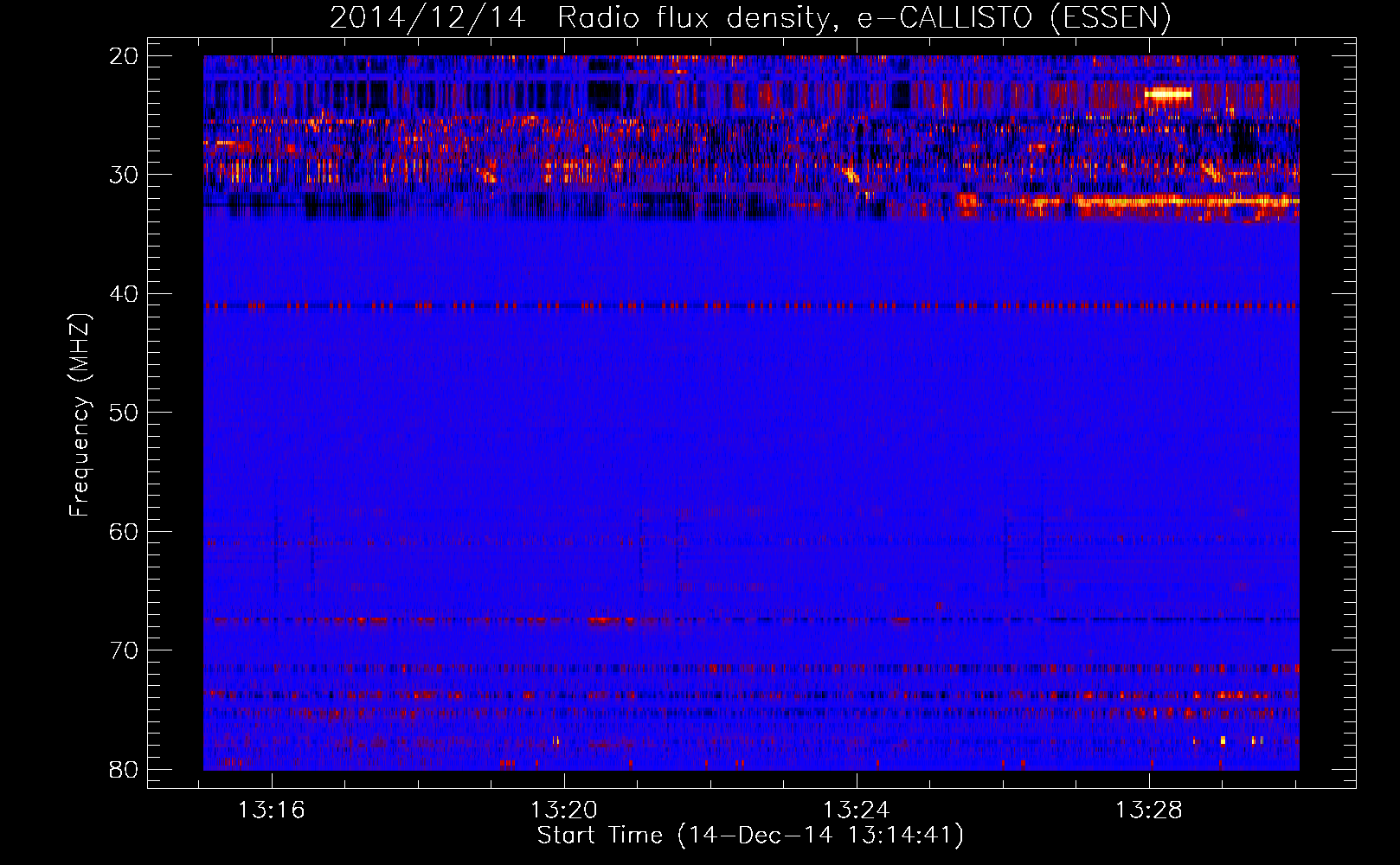Click the '13:20' time tick label
The height and width of the screenshot is (865, 1400).
click(564, 811)
